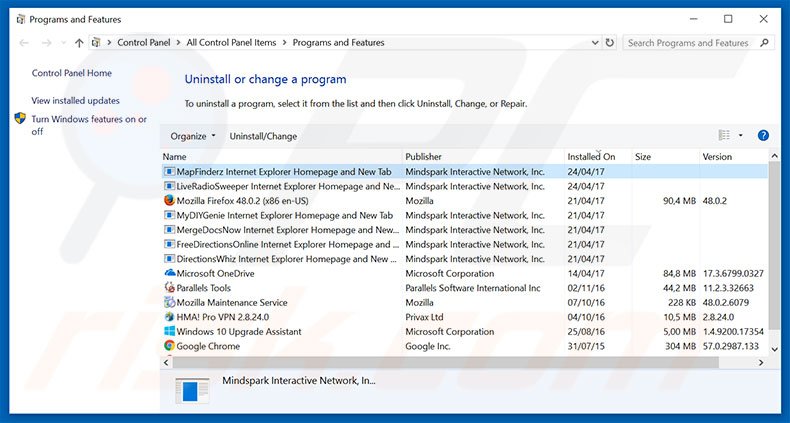Click the address bar Control Panel icon

click(96, 43)
